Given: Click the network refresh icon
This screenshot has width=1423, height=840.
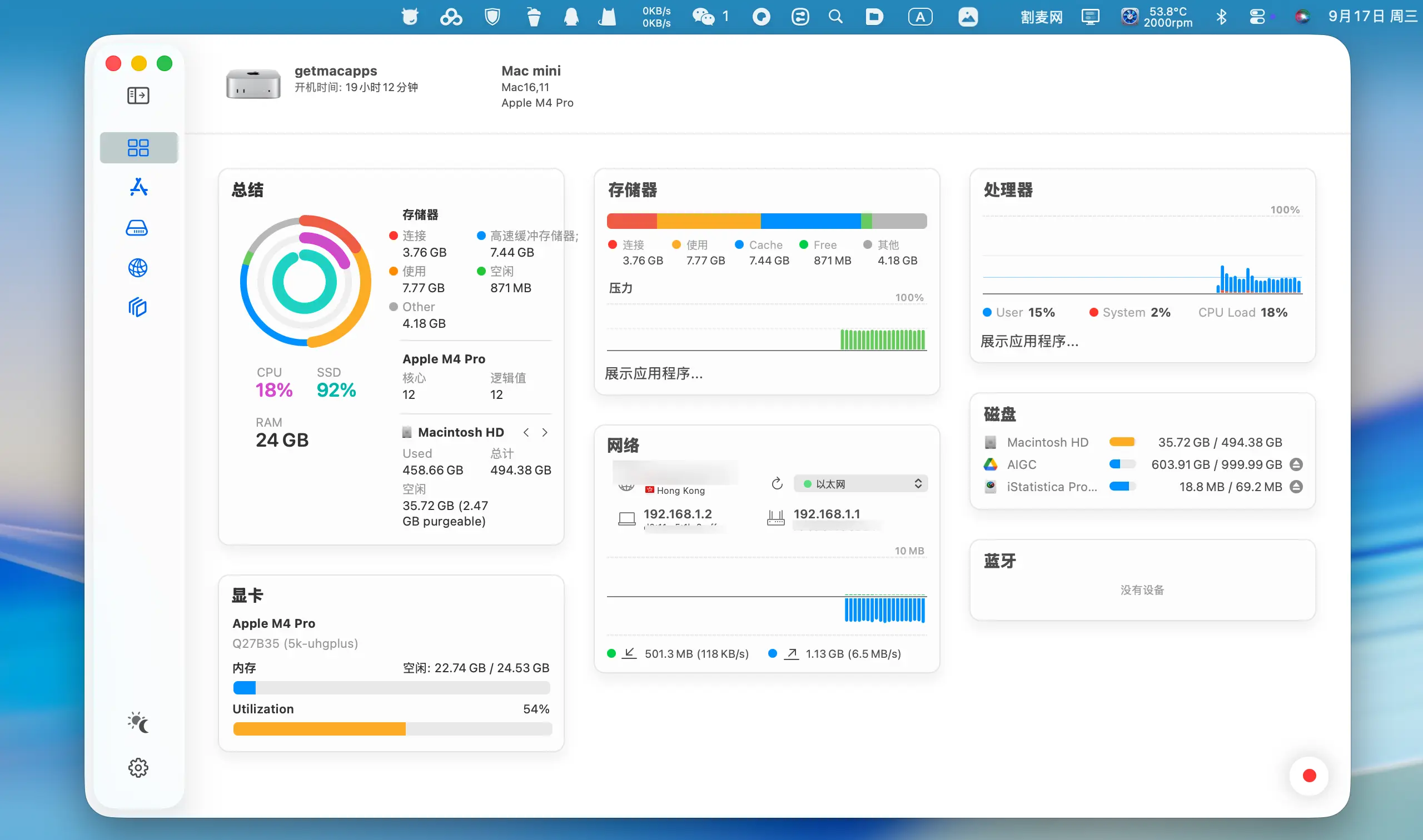Looking at the screenshot, I should pos(777,483).
